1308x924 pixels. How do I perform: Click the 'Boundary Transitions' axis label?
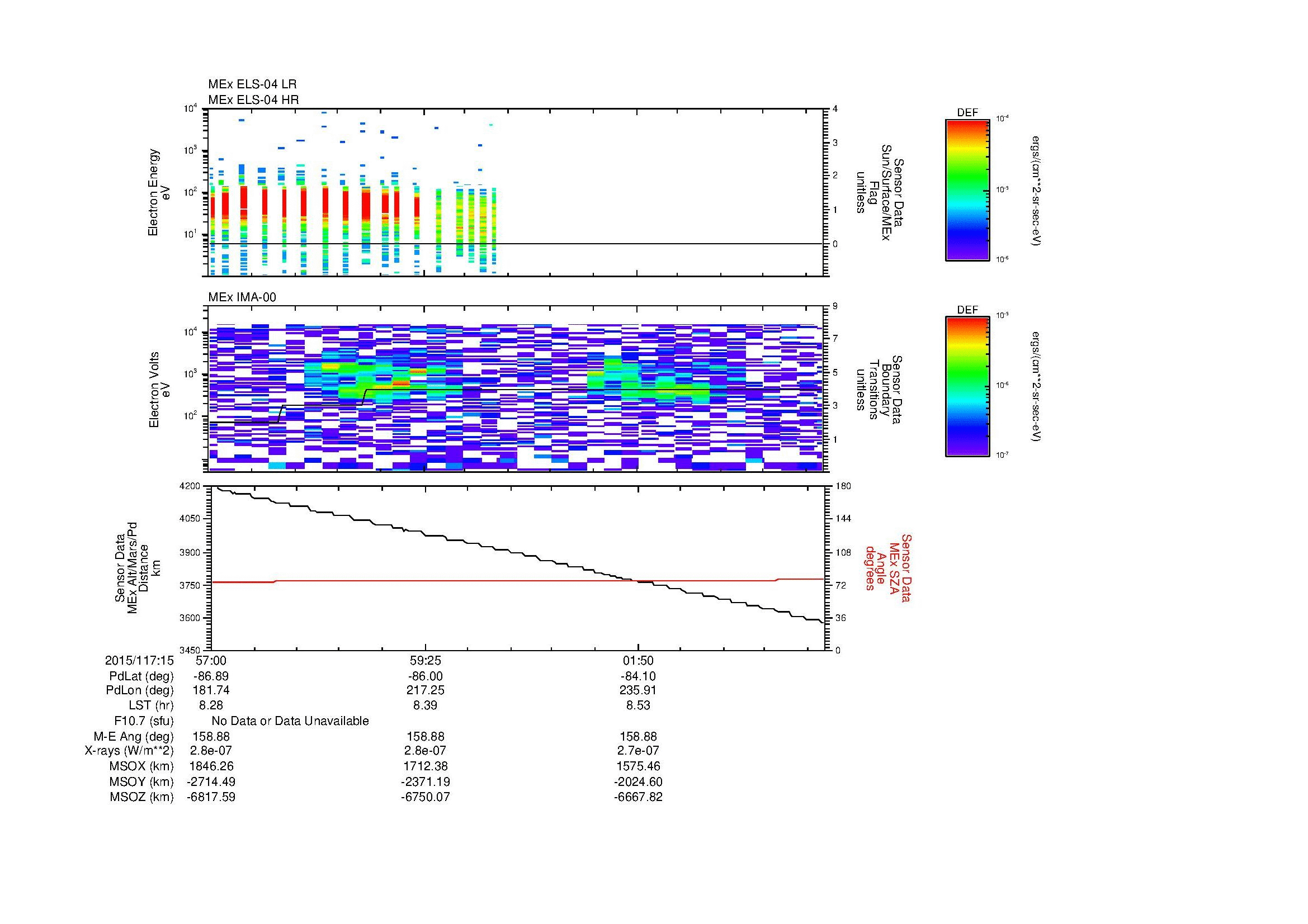[x=880, y=390]
